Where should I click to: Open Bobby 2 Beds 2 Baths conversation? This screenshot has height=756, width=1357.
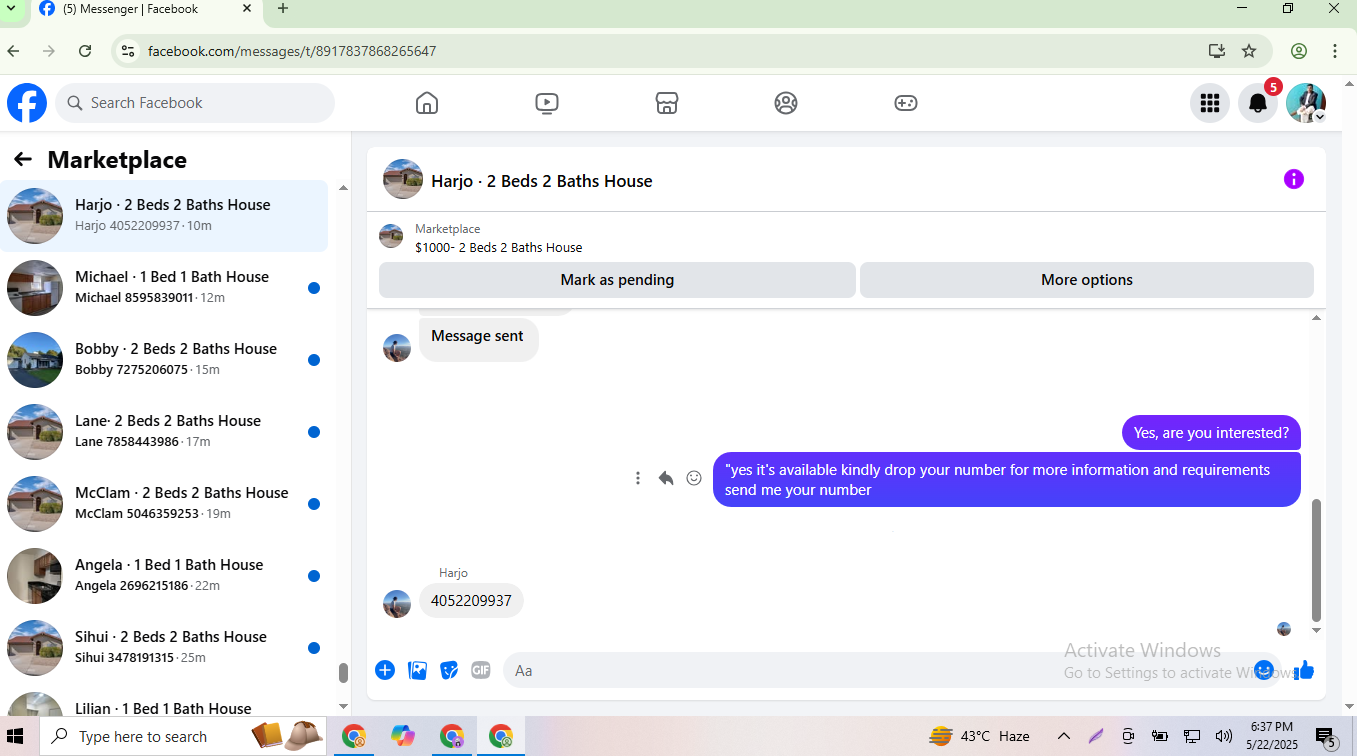tap(164, 360)
